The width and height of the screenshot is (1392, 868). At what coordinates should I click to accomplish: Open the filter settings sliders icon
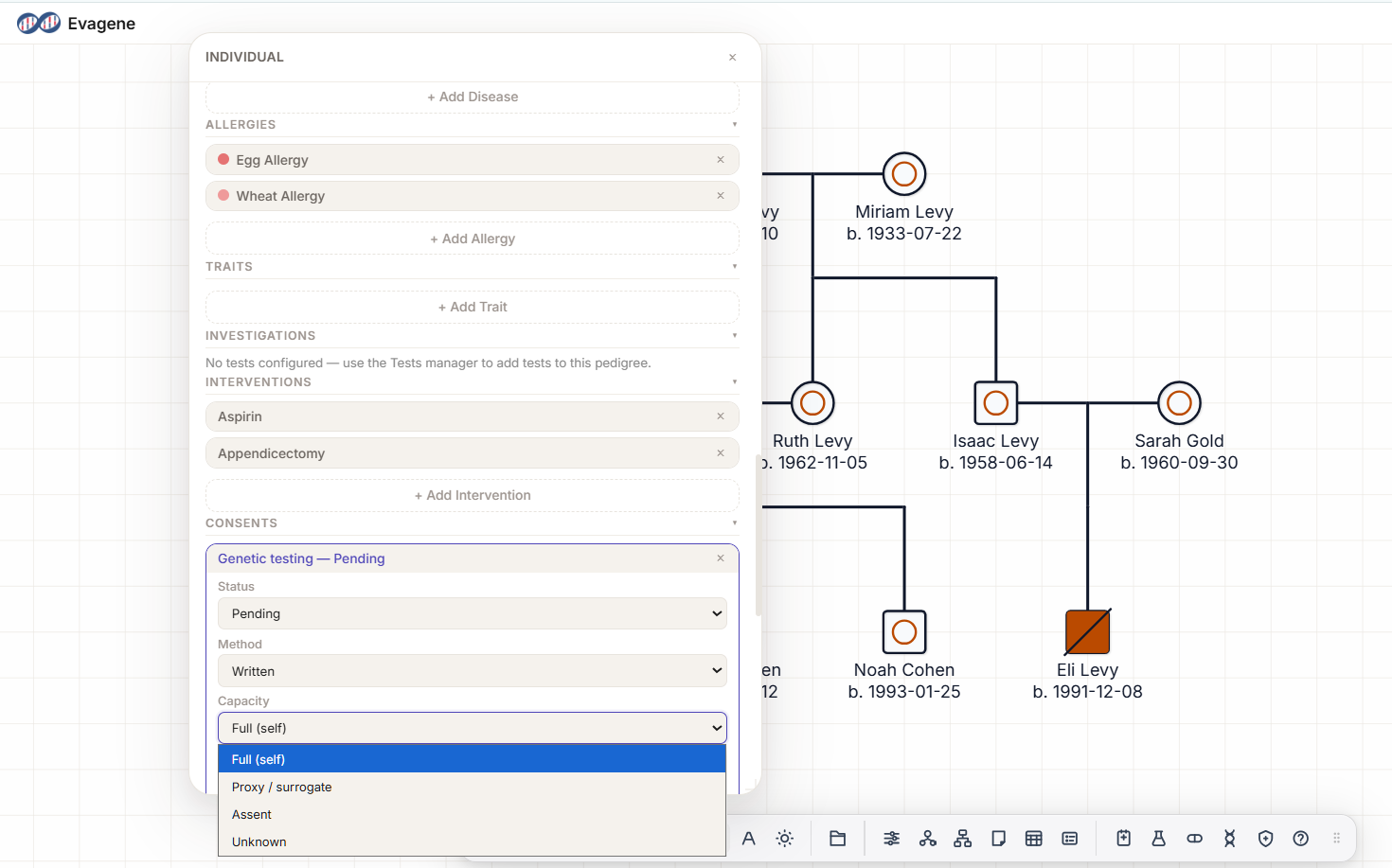[x=891, y=839]
